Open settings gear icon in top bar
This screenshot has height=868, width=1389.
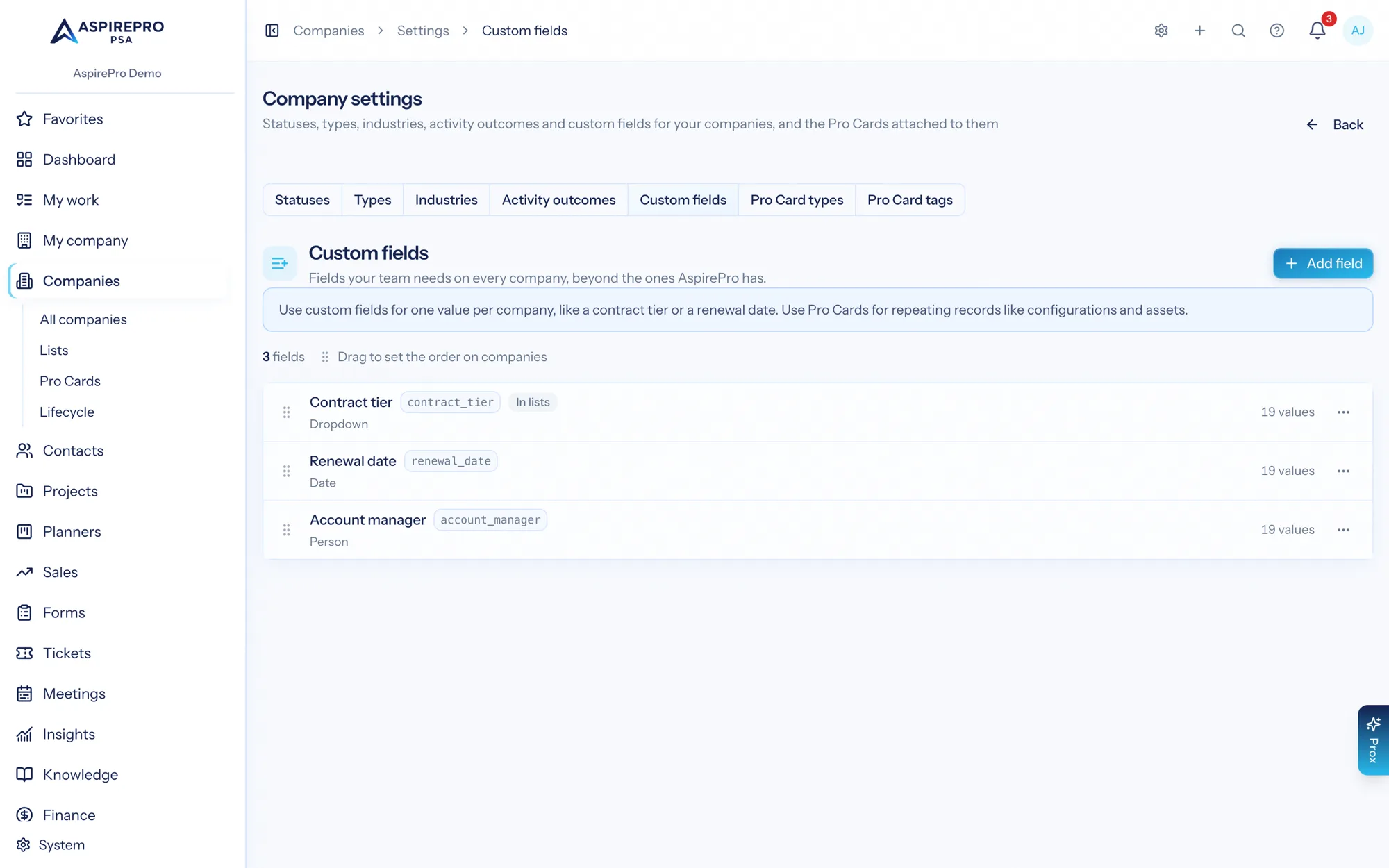[x=1161, y=31]
